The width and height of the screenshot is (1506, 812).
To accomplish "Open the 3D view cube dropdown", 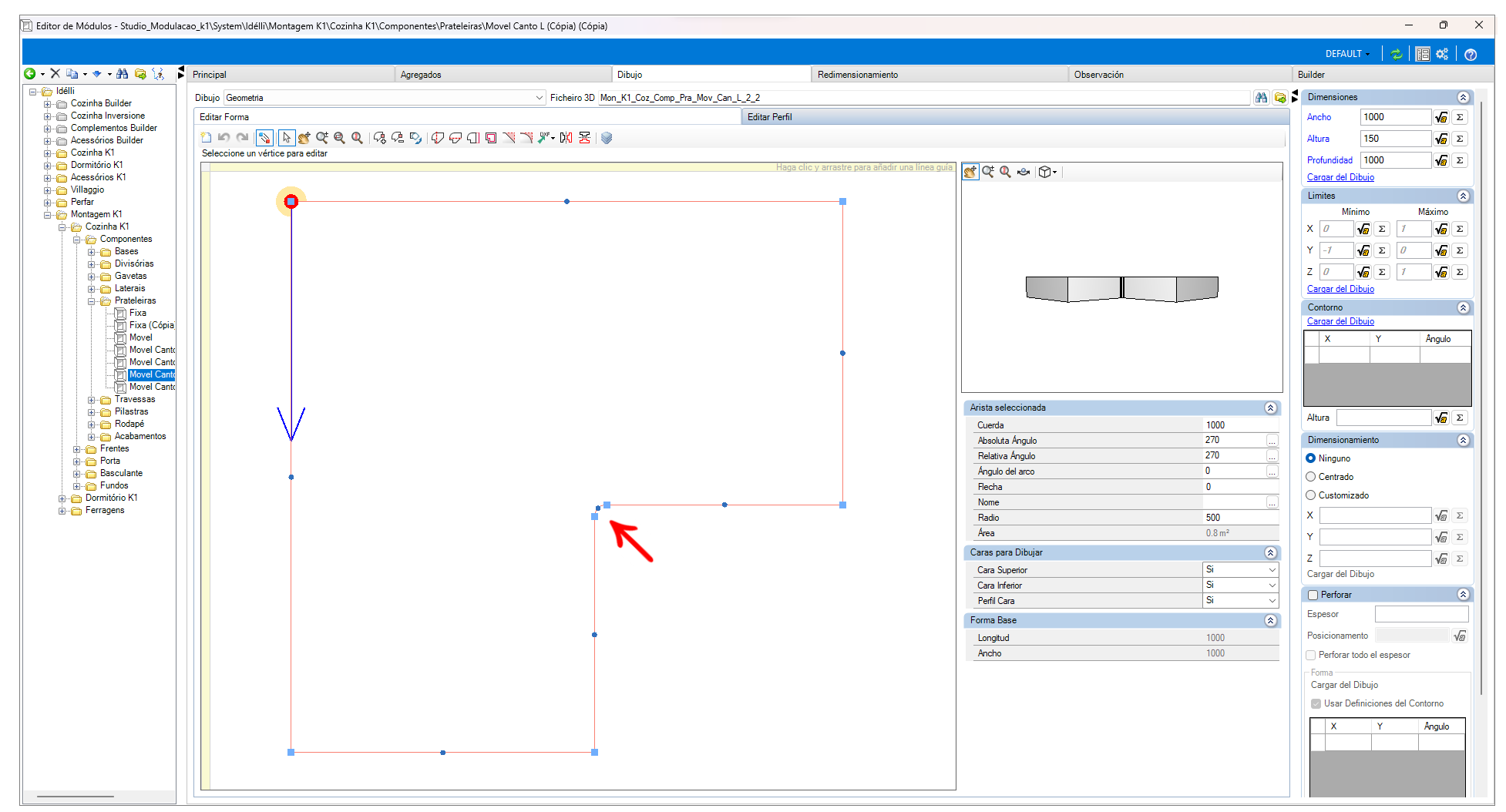I will point(1047,172).
